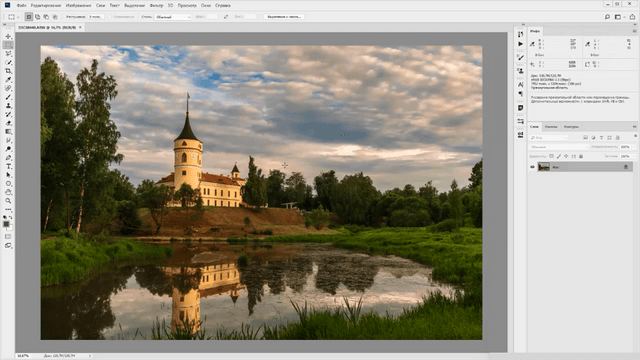The height and width of the screenshot is (360, 640).
Task: Choose Subtract from selection mode
Action: 46,17
